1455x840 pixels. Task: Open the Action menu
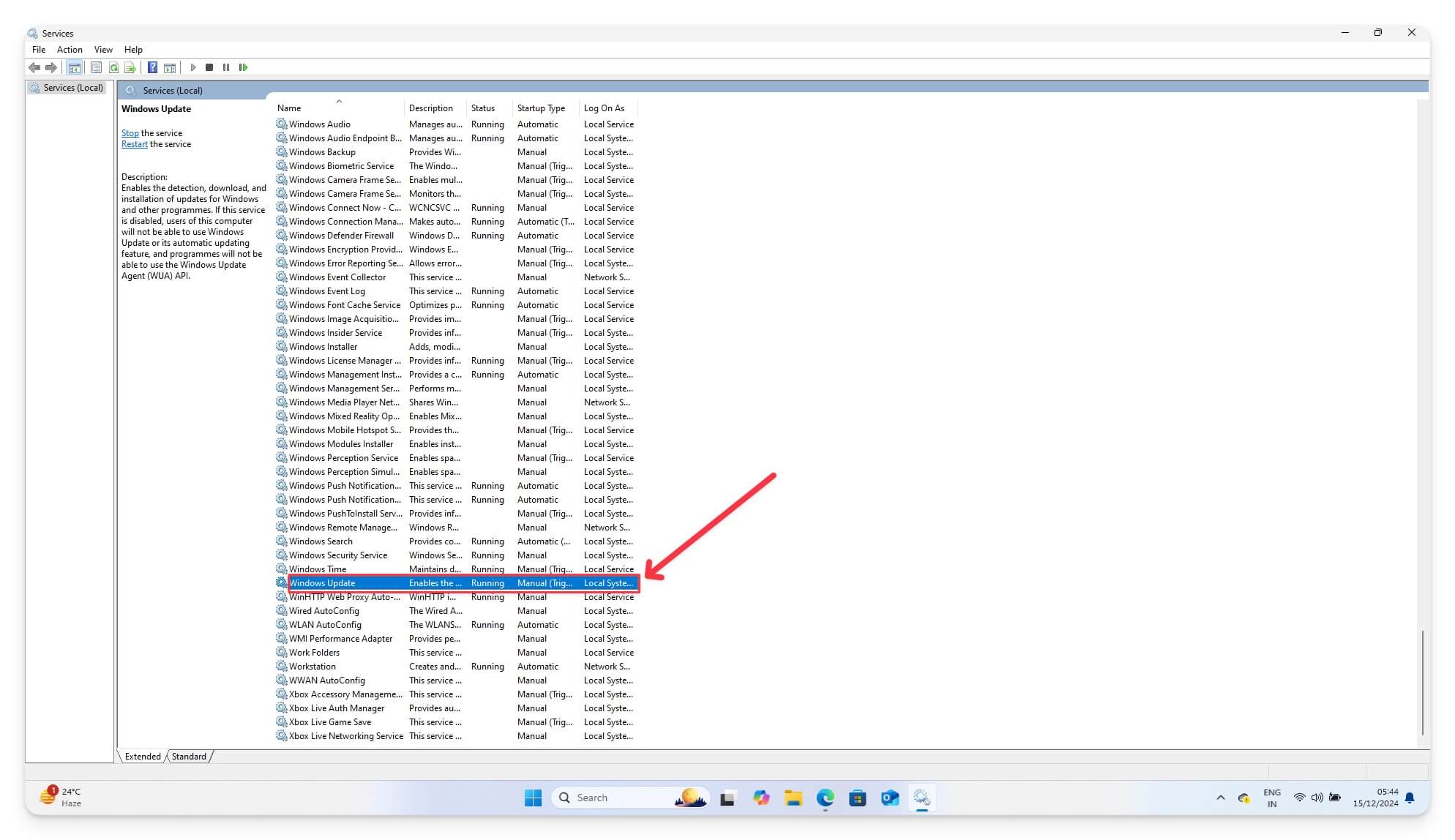(70, 49)
